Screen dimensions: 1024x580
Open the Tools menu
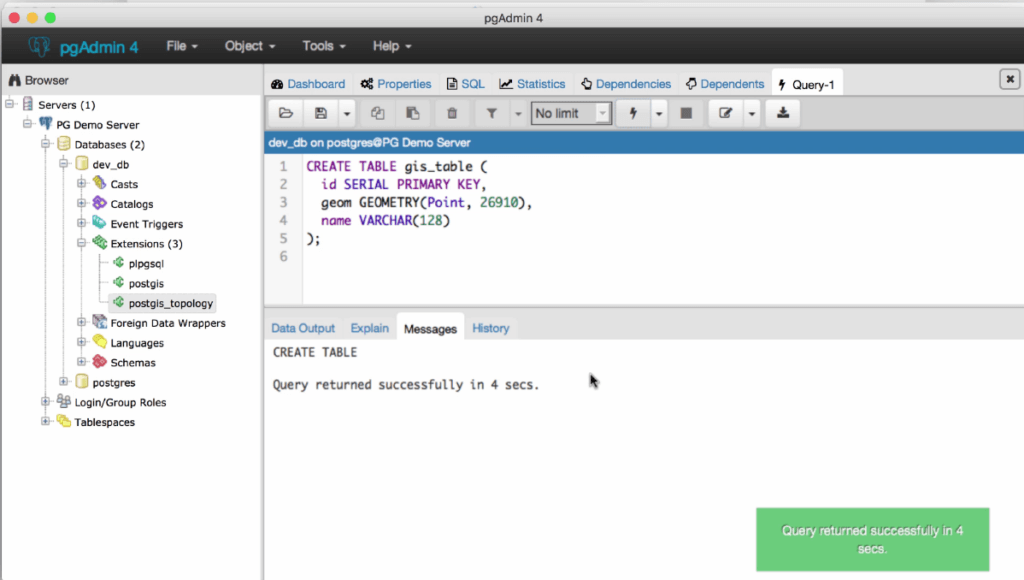point(322,46)
